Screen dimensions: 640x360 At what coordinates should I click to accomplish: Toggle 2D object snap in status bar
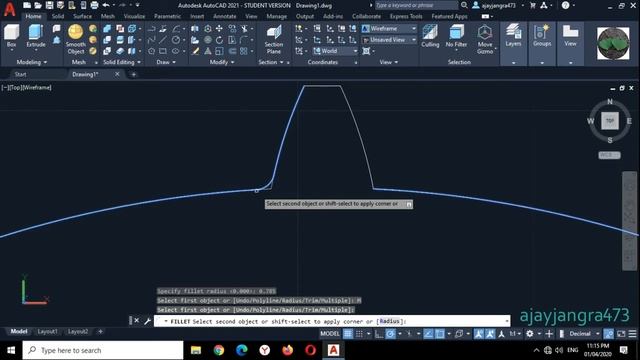[440, 334]
